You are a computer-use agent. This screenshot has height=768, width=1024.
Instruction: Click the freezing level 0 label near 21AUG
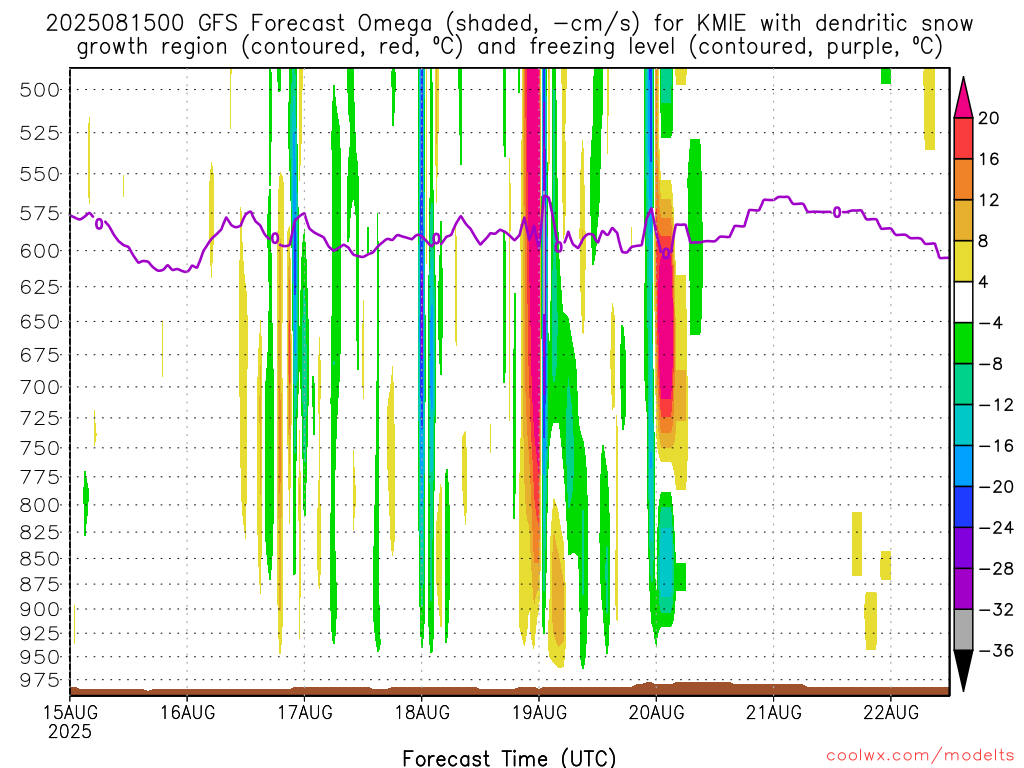[837, 212]
